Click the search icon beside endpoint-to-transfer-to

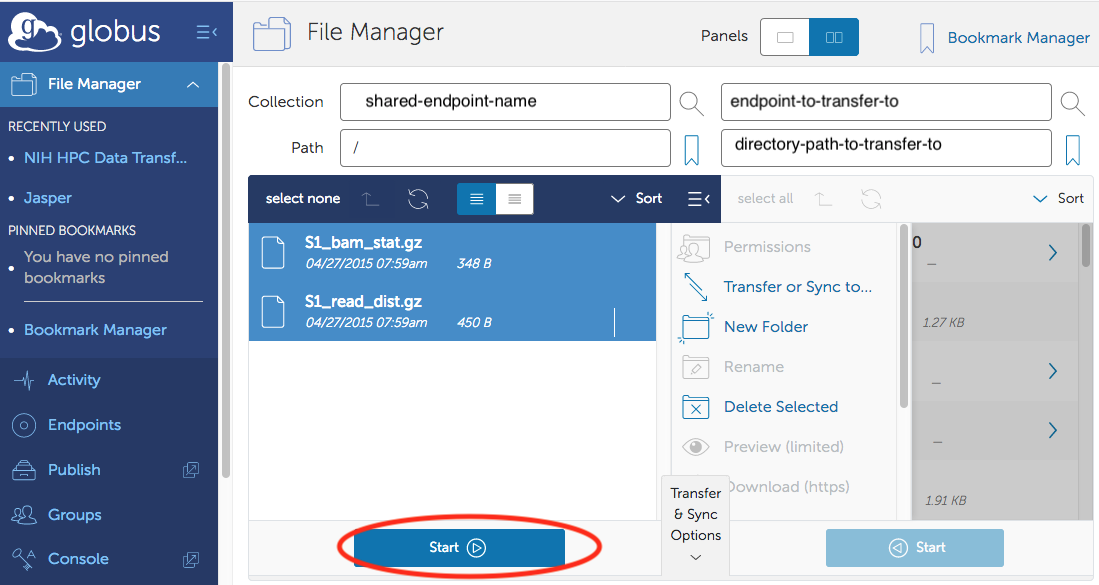1072,103
